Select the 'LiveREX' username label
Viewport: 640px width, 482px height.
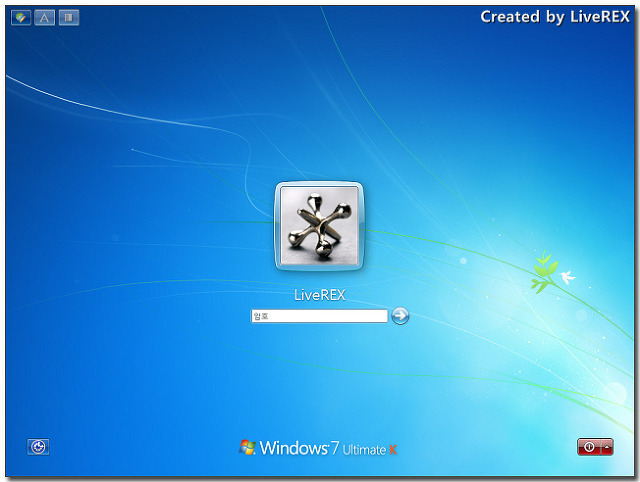[x=320, y=295]
